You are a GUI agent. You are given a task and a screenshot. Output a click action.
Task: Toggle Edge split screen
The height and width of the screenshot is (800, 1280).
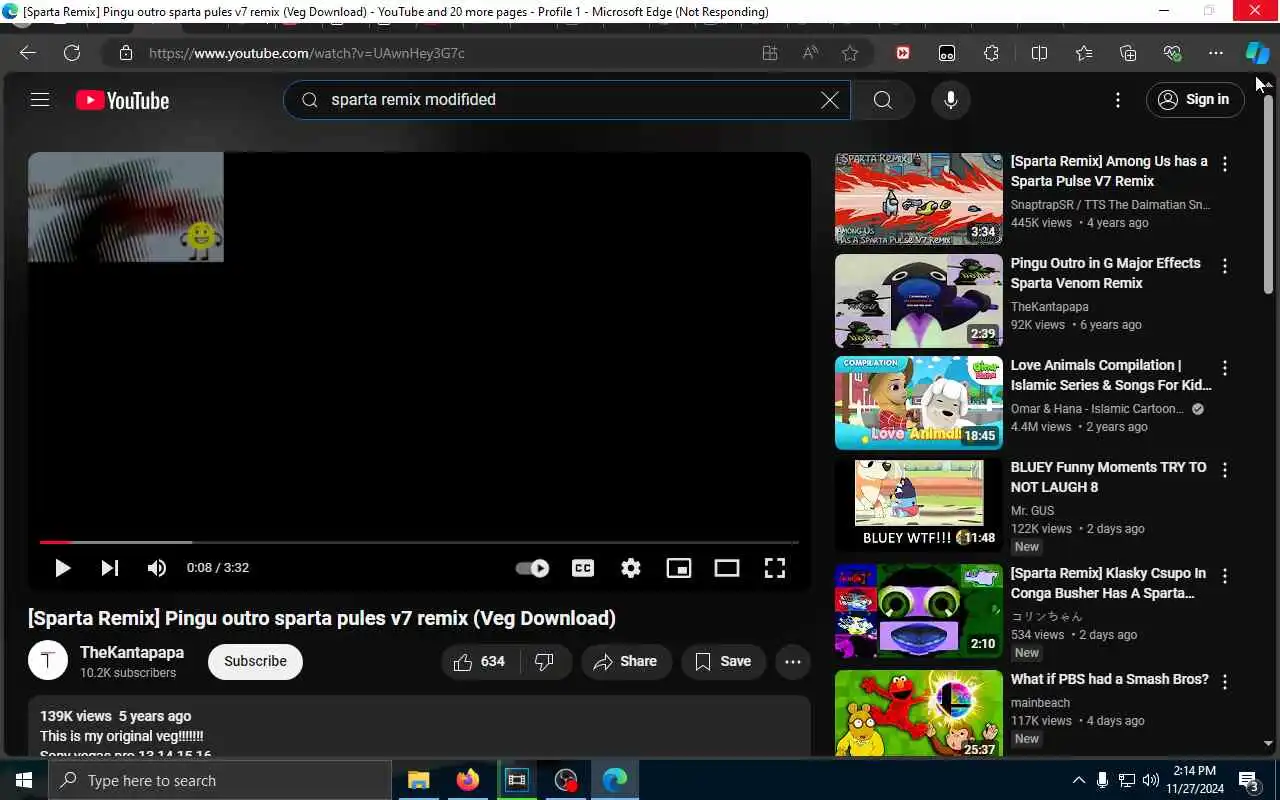tap(1039, 53)
